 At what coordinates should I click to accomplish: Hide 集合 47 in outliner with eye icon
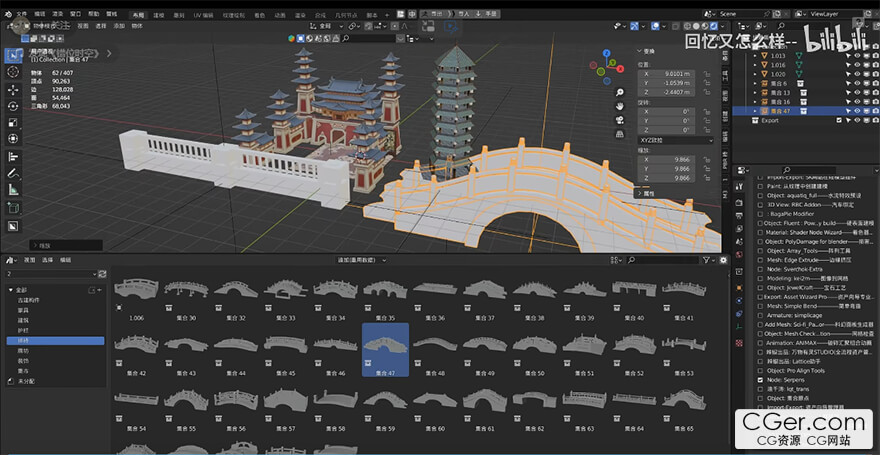pyautogui.click(x=856, y=111)
